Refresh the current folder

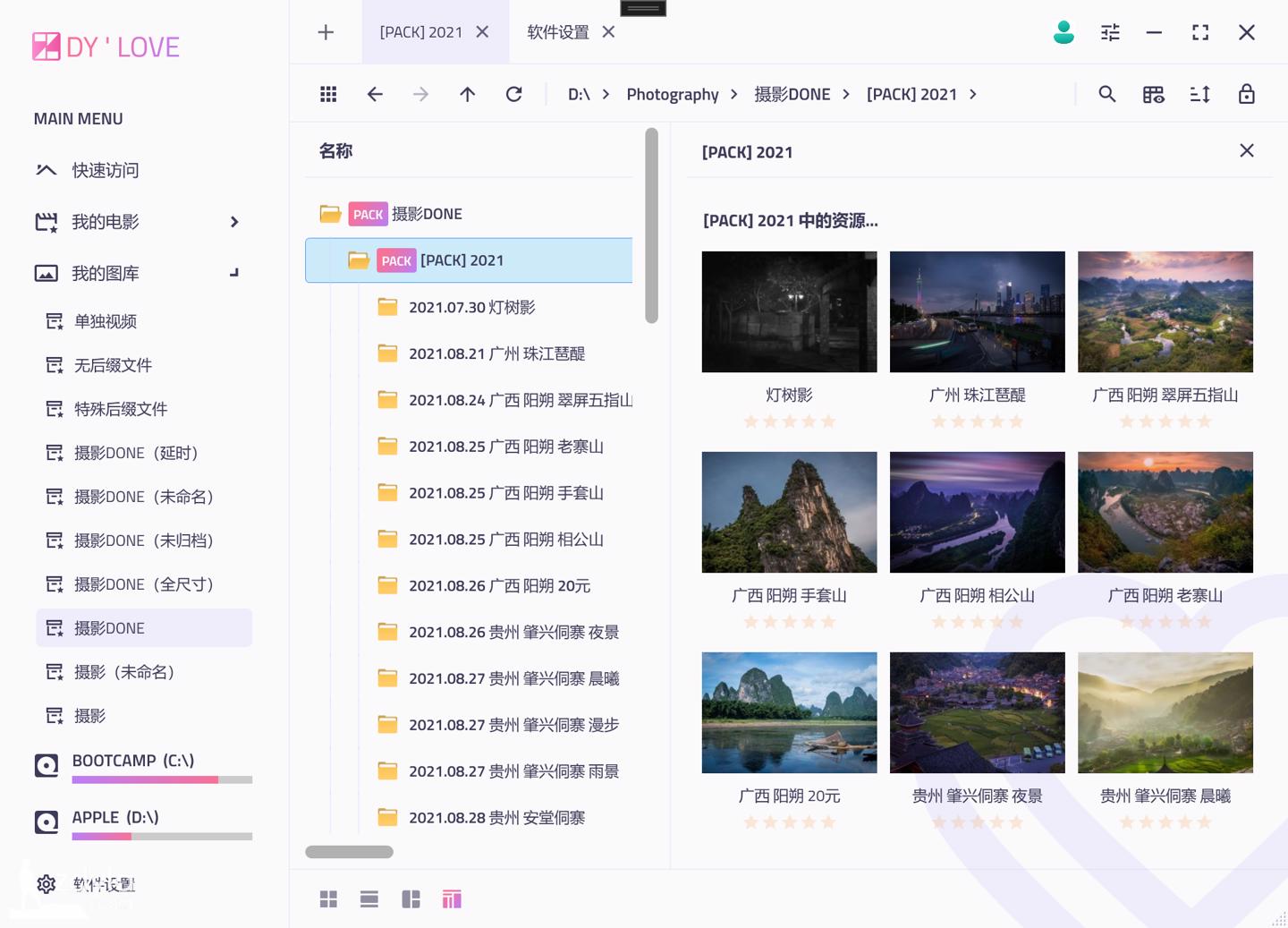pyautogui.click(x=513, y=94)
